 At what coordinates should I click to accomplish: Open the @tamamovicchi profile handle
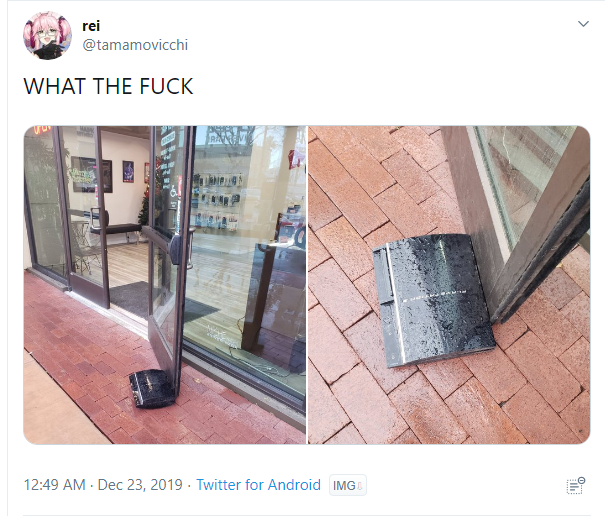135,45
